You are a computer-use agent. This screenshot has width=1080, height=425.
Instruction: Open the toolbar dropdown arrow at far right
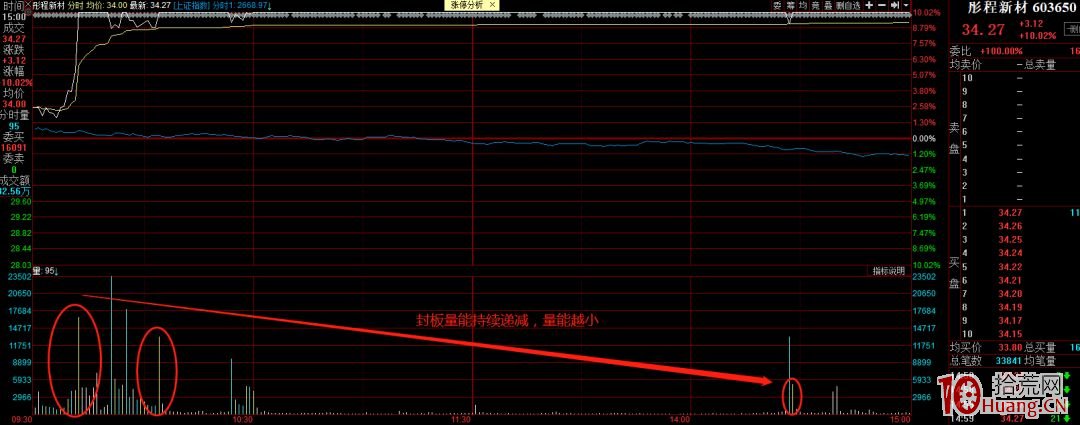(908, 5)
